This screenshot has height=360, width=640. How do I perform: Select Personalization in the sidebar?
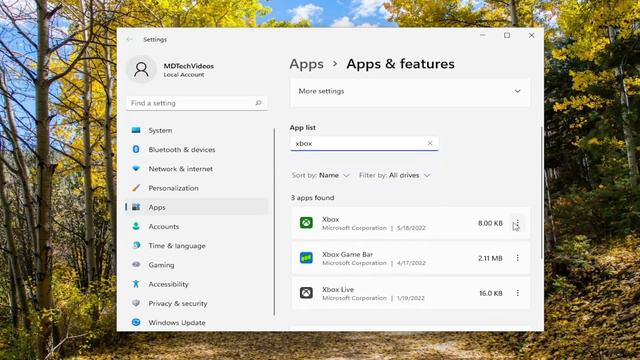click(196, 188)
